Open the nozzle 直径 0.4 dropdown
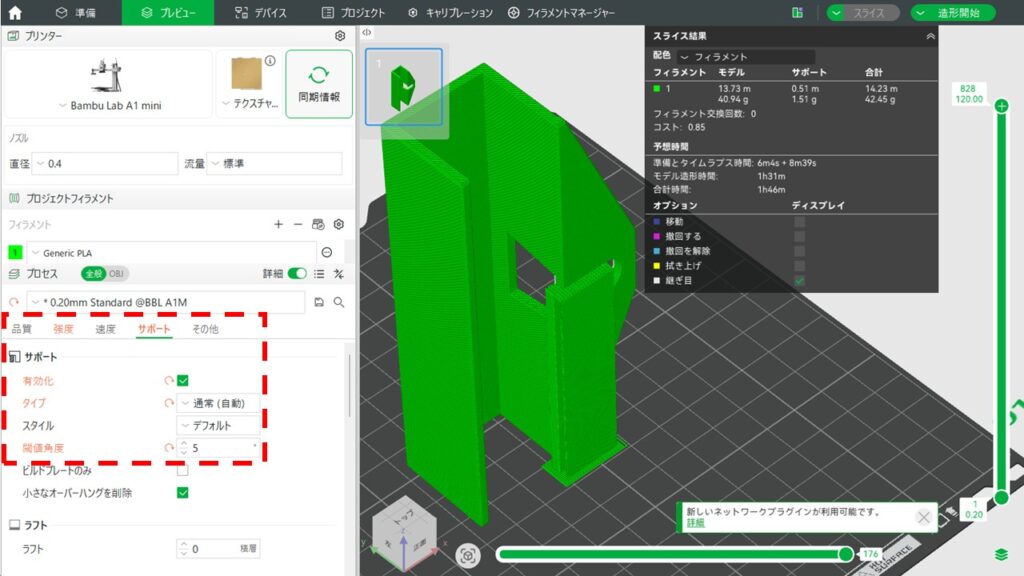 click(x=105, y=163)
